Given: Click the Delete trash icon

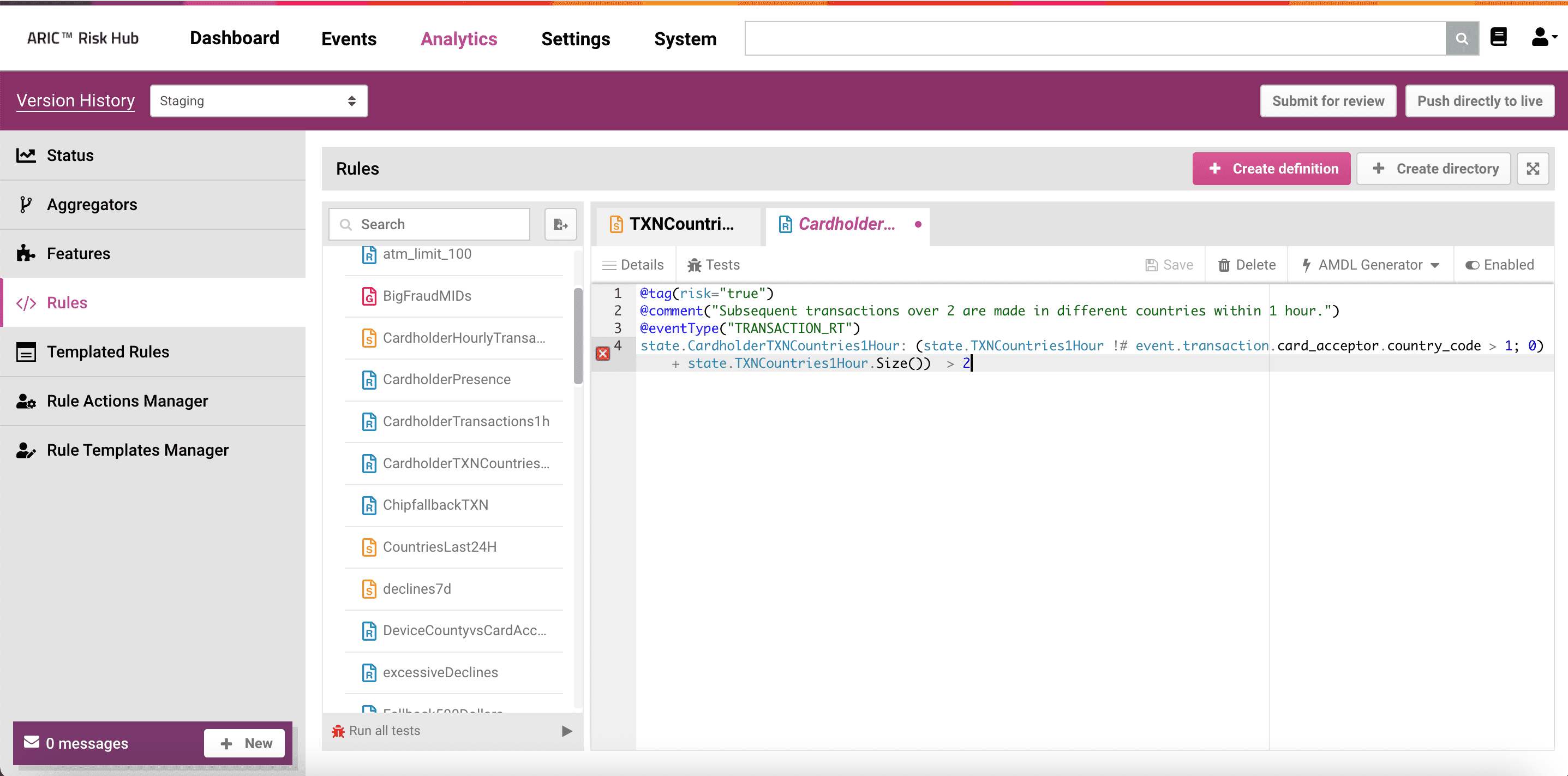Looking at the screenshot, I should [x=1224, y=265].
